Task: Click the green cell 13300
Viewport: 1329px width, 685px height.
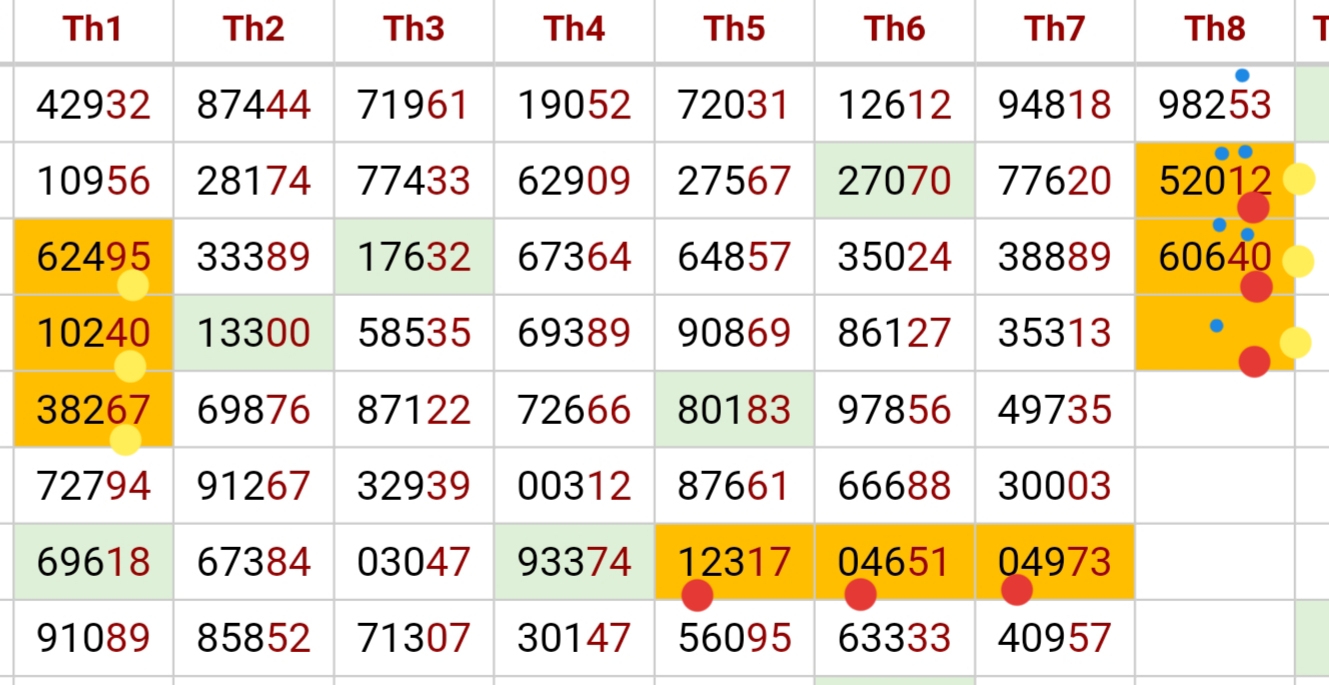Action: (x=254, y=333)
